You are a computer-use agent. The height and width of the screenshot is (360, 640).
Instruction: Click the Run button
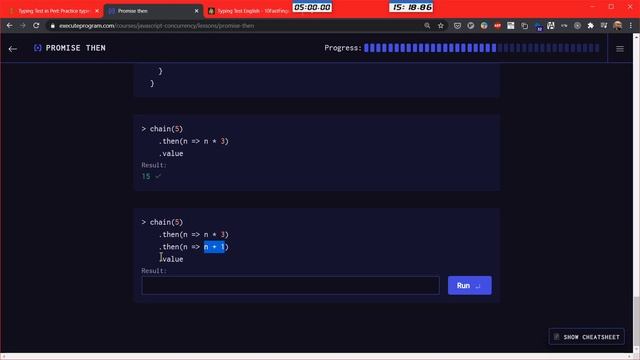click(469, 285)
